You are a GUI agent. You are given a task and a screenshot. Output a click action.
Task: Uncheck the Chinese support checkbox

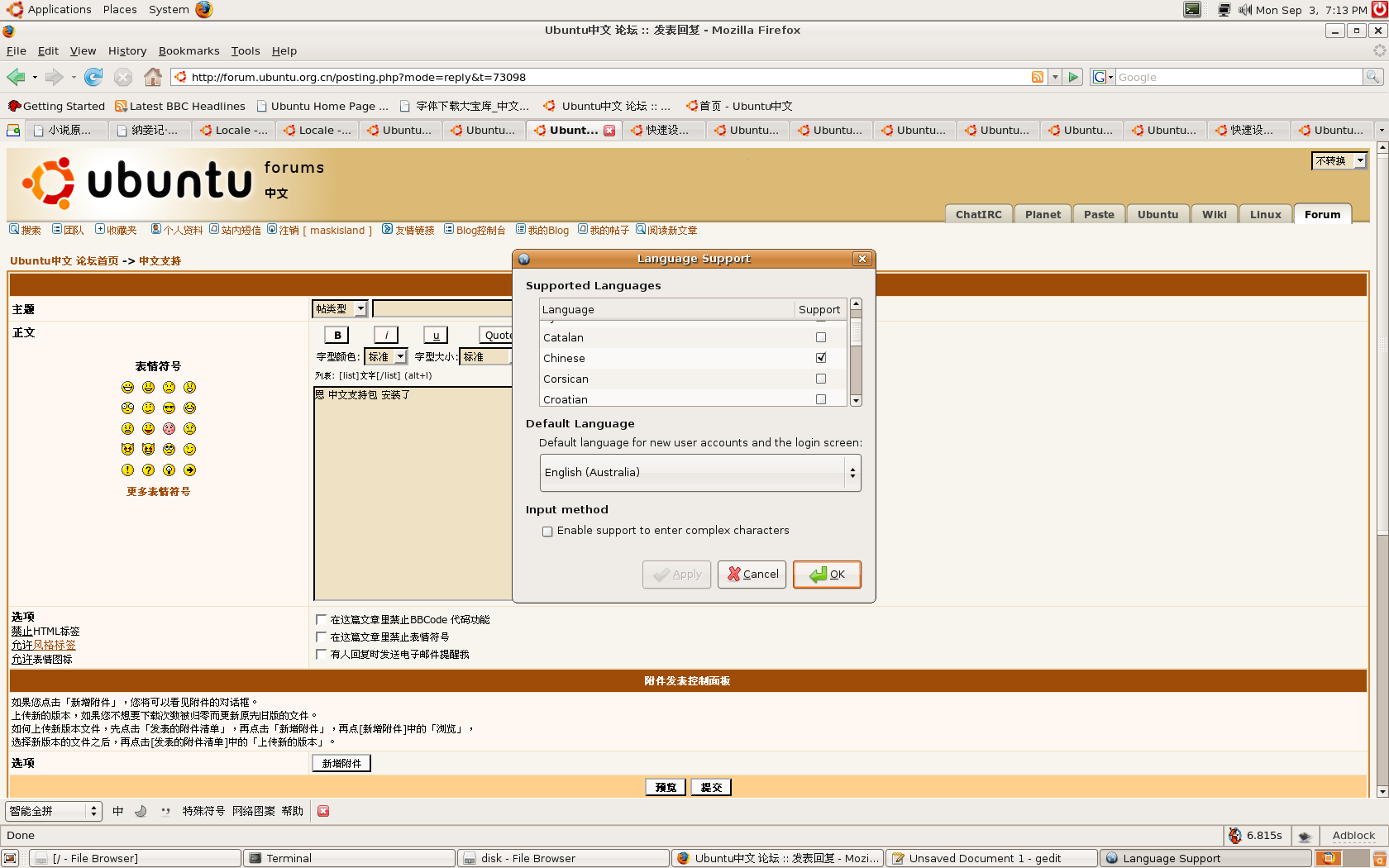click(x=821, y=358)
